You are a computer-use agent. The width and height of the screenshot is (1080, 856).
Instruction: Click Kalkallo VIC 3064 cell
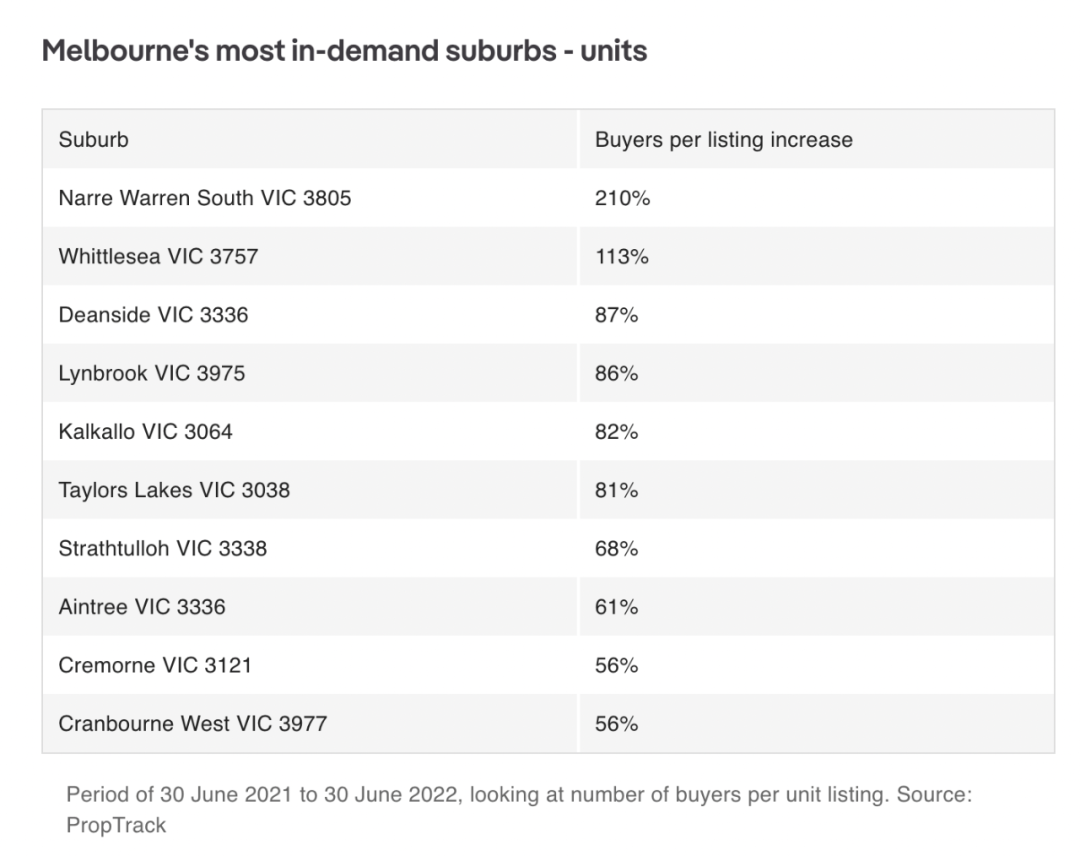[x=309, y=431]
